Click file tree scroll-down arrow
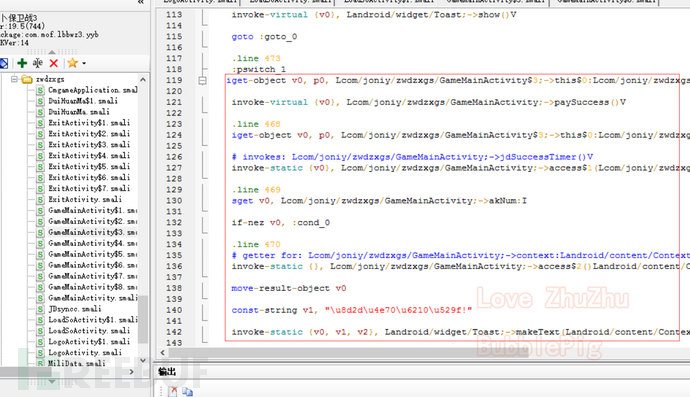This screenshot has width=690, height=397. click(x=143, y=360)
